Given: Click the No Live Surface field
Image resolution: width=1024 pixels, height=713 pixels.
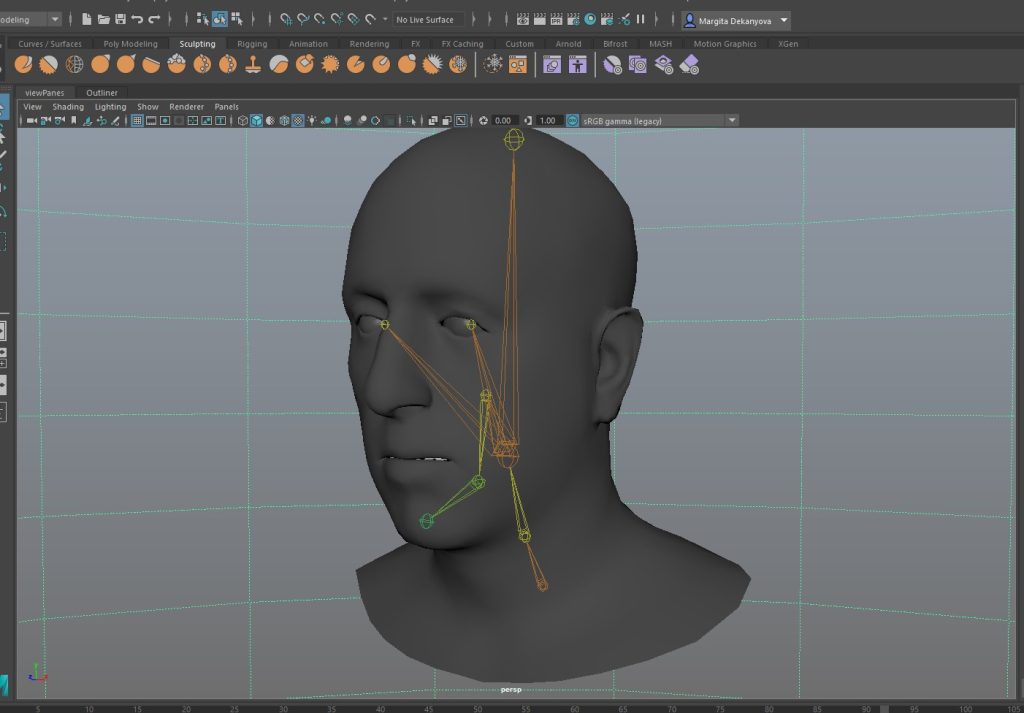Looking at the screenshot, I should [425, 19].
